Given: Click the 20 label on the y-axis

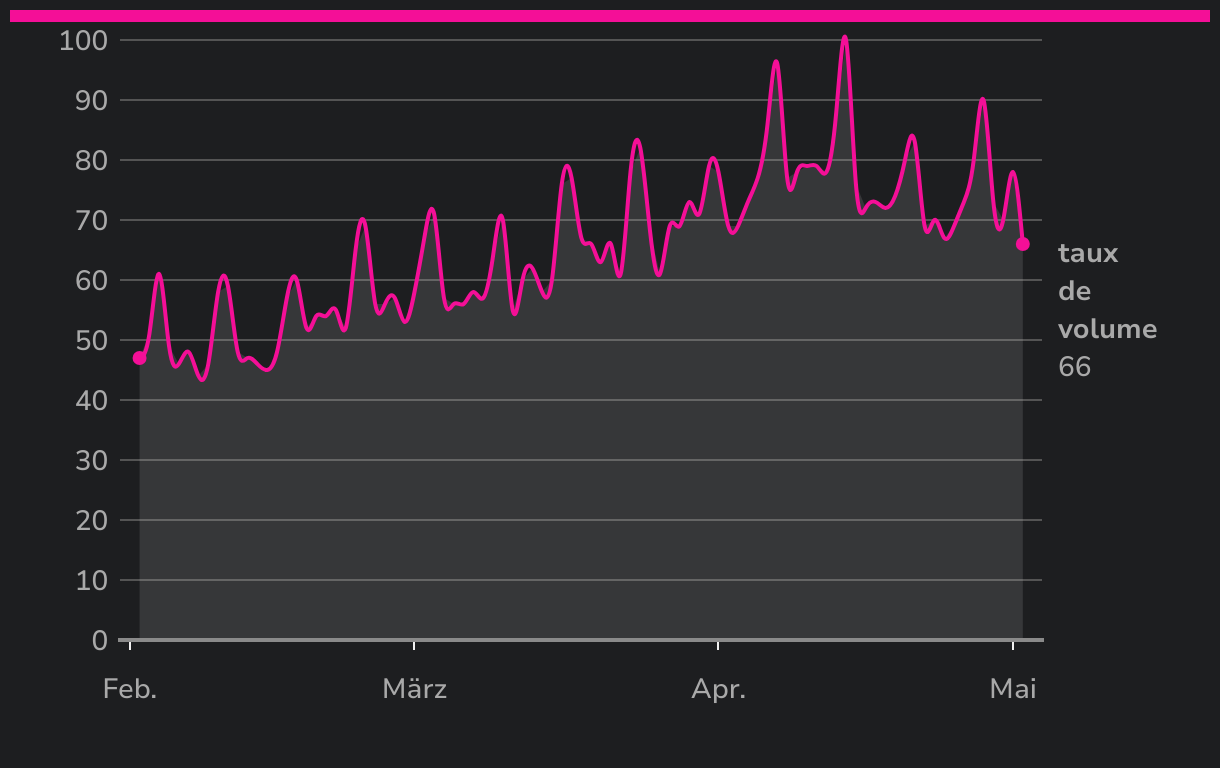Looking at the screenshot, I should (x=89, y=521).
